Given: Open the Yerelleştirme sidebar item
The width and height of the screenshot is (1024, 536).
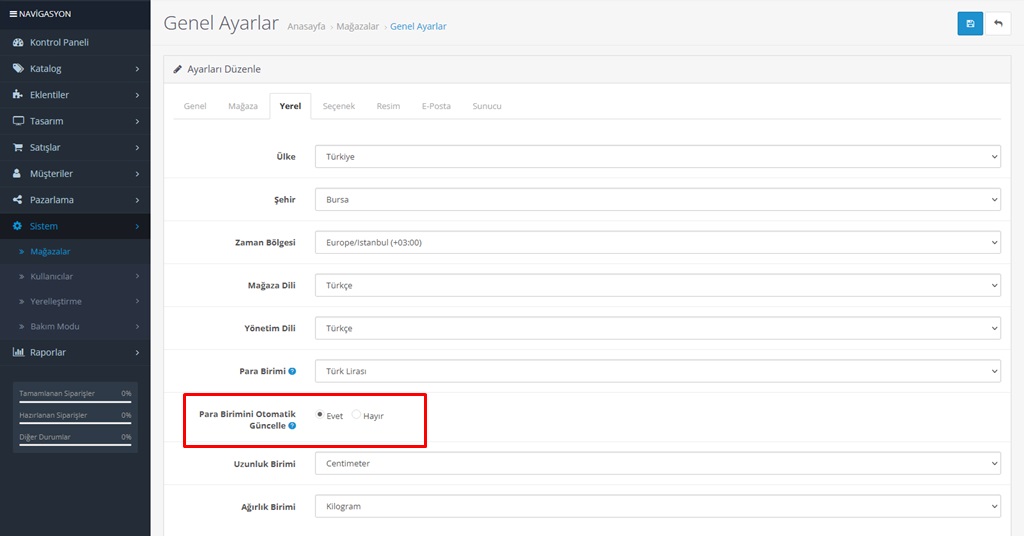Looking at the screenshot, I should [75, 301].
